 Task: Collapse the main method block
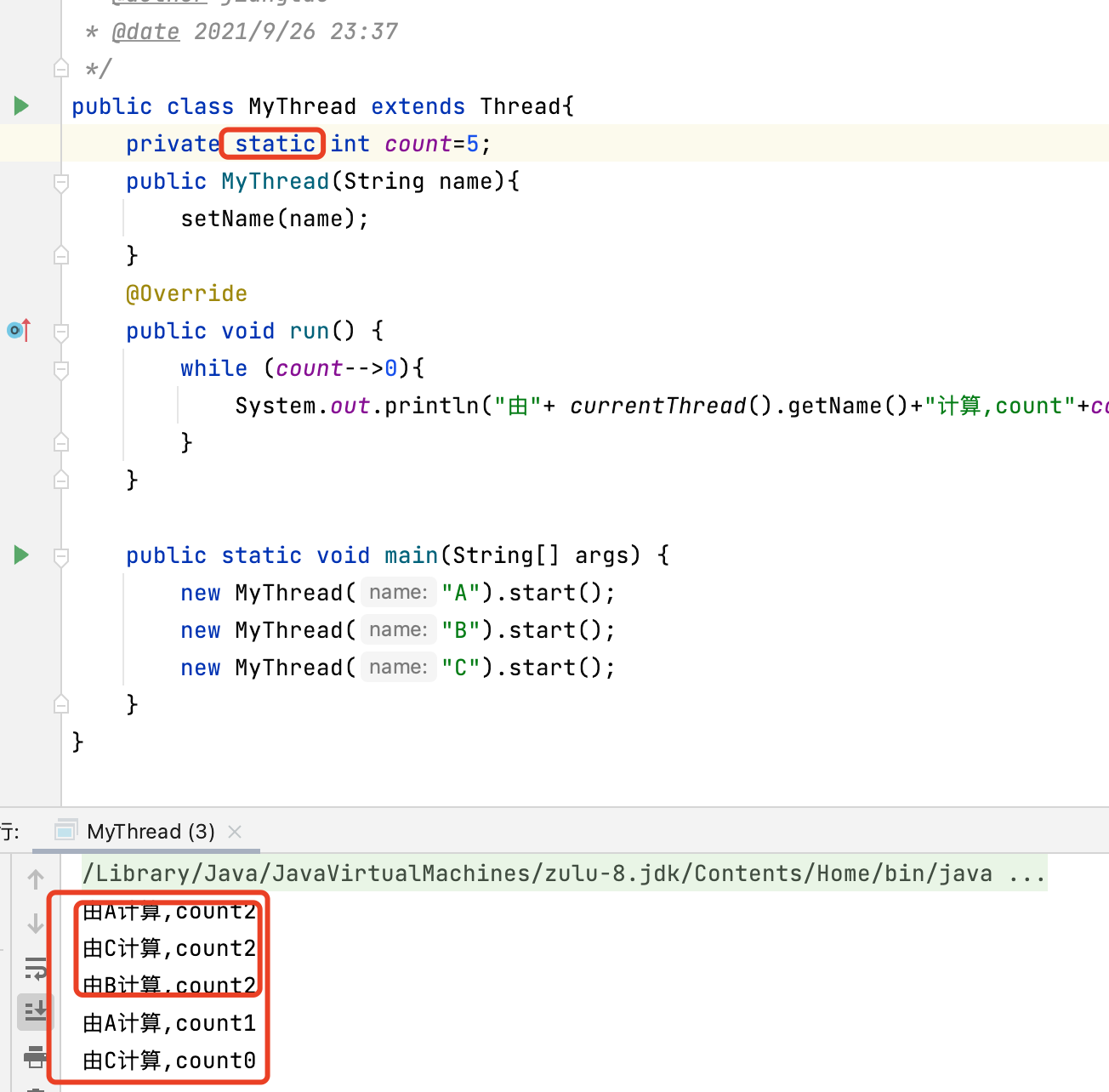click(x=61, y=556)
